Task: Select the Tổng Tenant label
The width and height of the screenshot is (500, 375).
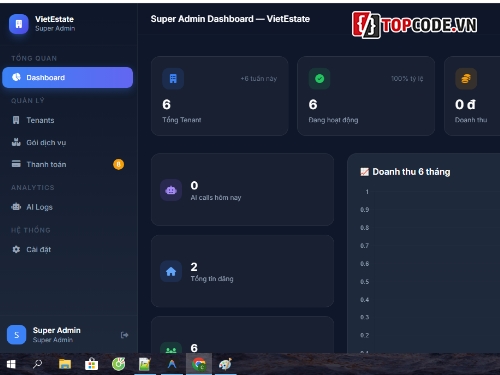Action: click(182, 120)
